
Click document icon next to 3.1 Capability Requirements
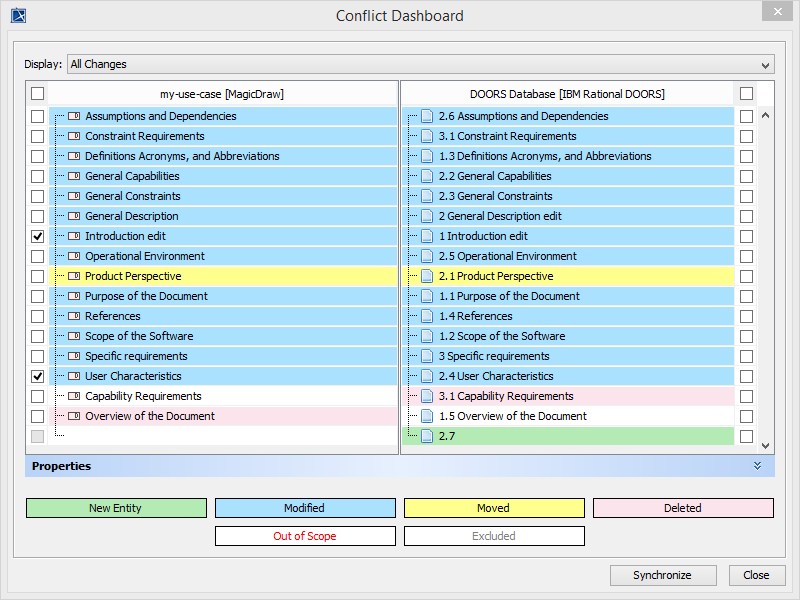(x=427, y=396)
